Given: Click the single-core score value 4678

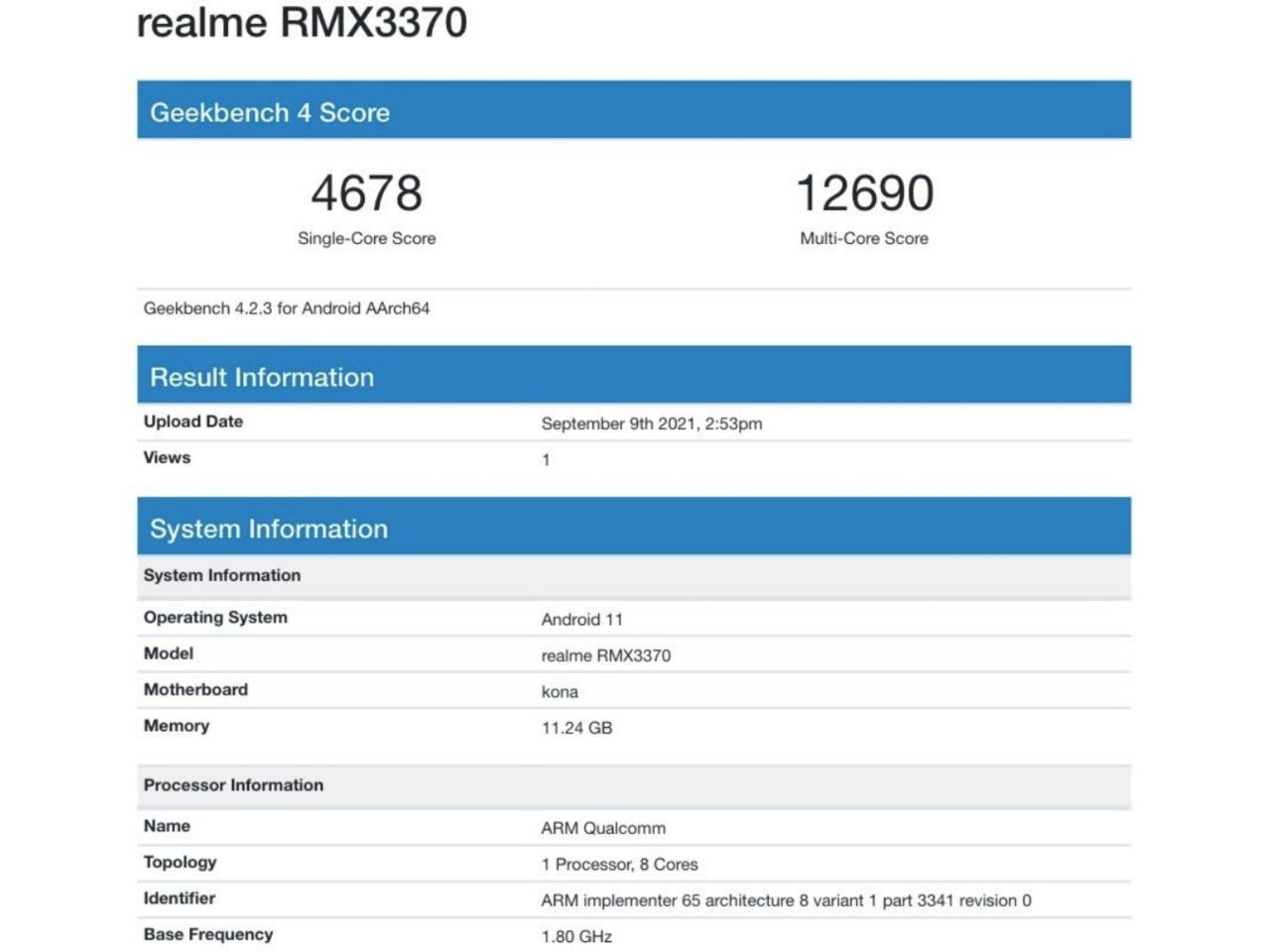Looking at the screenshot, I should (366, 193).
